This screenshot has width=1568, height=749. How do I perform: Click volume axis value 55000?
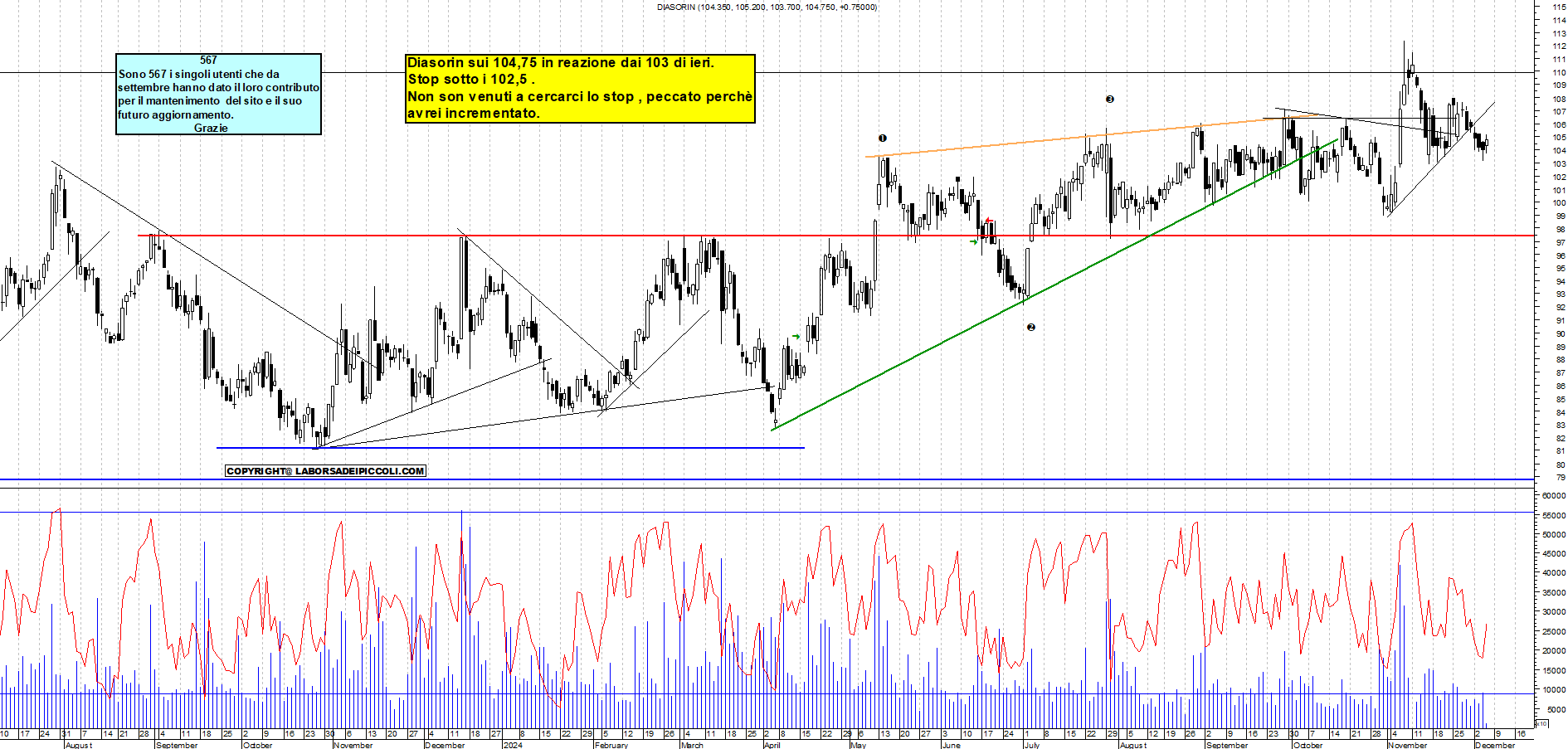(1554, 515)
